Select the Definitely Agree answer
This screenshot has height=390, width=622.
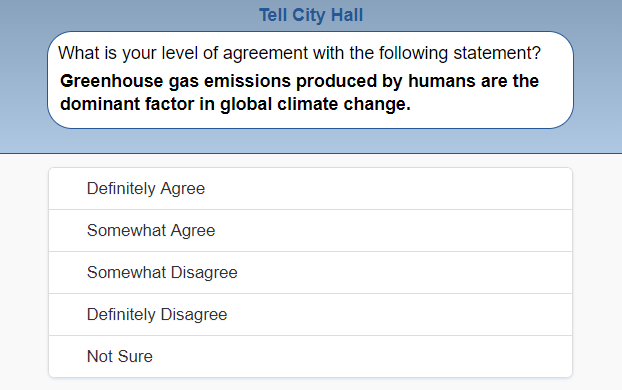pyautogui.click(x=310, y=188)
